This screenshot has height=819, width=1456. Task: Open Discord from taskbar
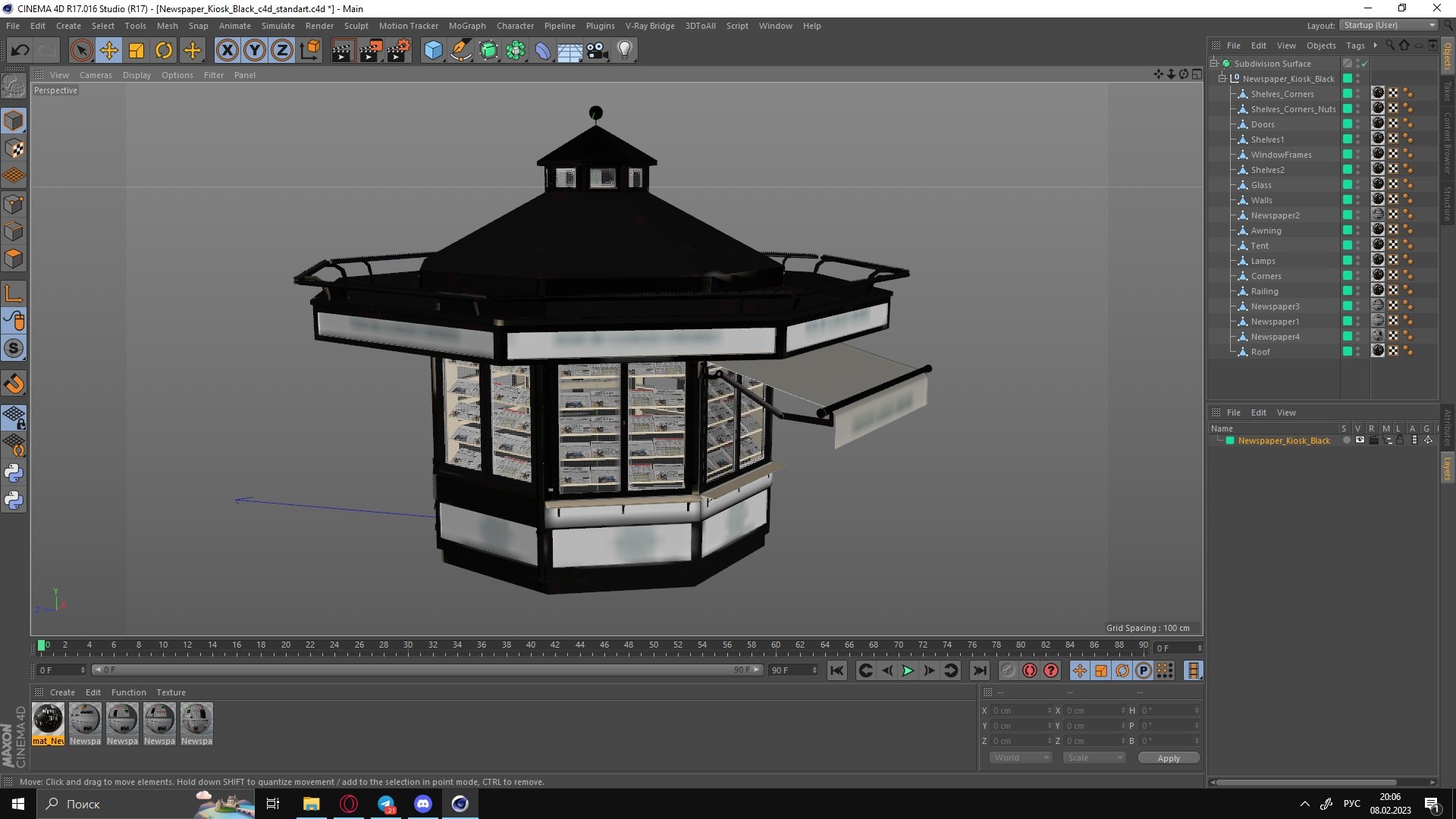click(423, 804)
